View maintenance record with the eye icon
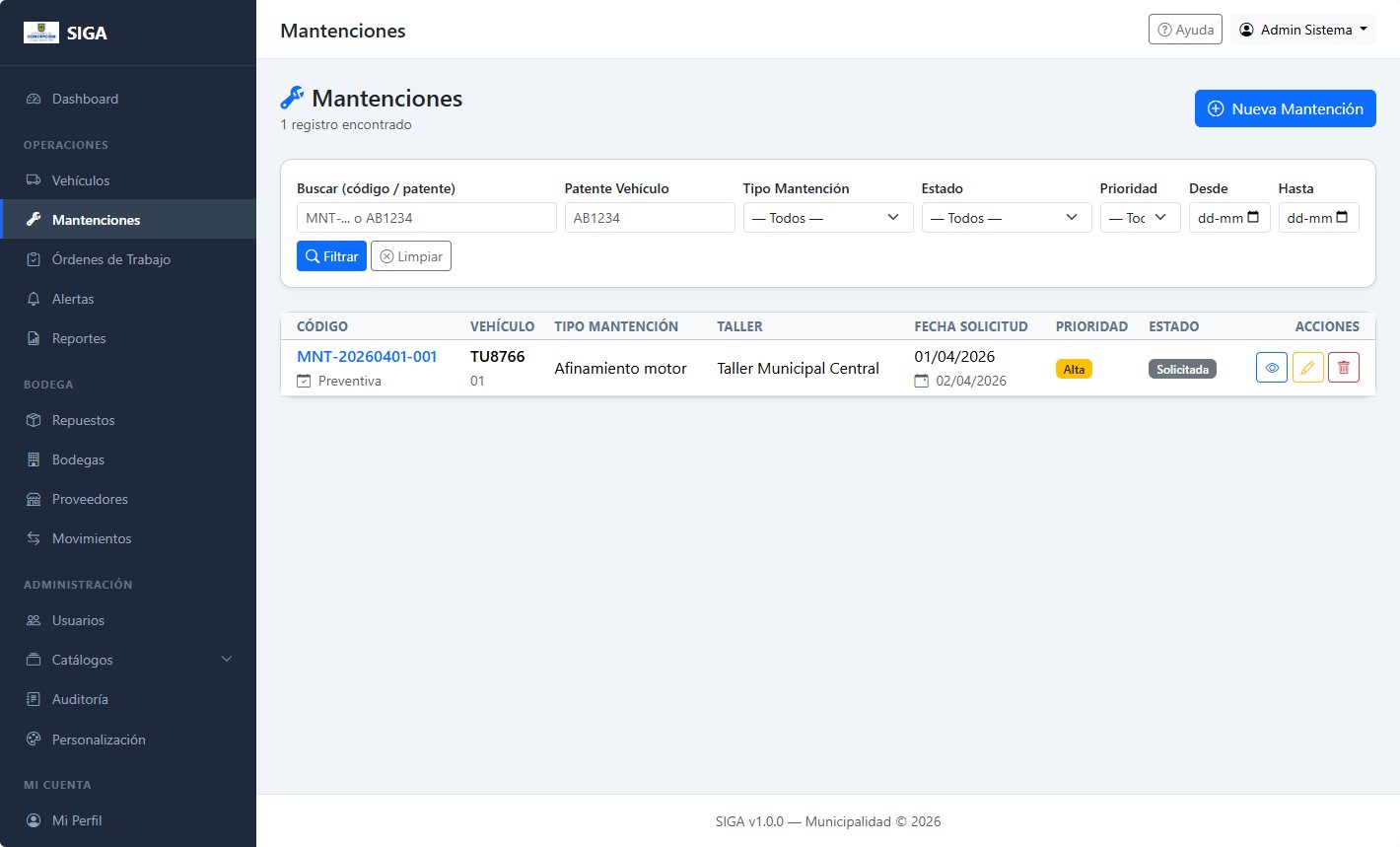Image resolution: width=1400 pixels, height=847 pixels. (1272, 368)
